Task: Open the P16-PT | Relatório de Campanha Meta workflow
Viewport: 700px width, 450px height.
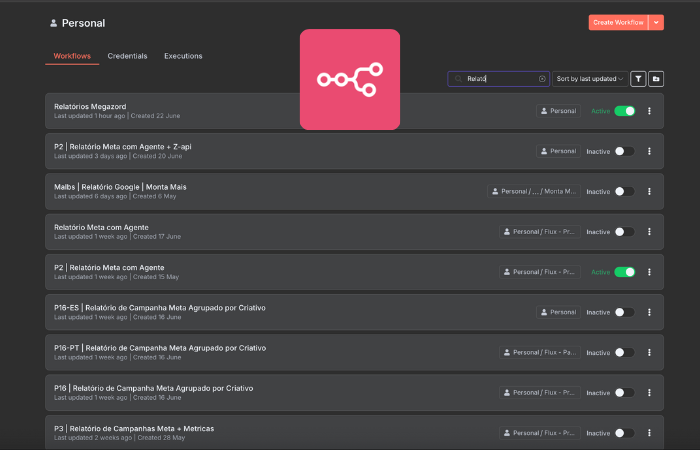Action: tap(160, 348)
